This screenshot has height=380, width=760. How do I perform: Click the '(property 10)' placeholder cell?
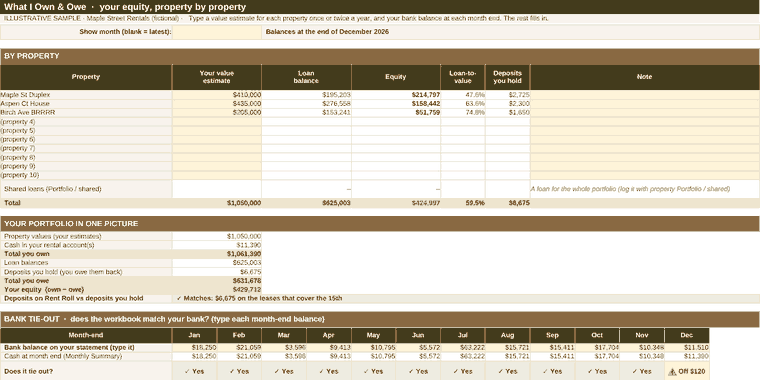pos(86,175)
